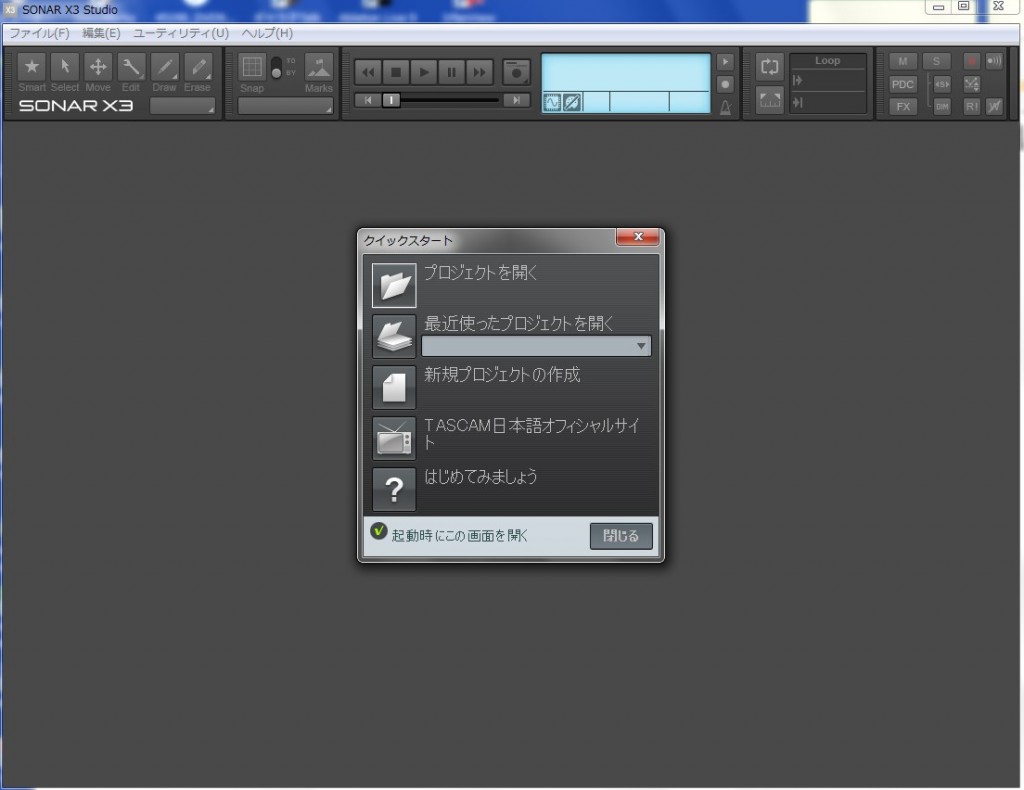Flip the Snap To/By switch
Screen dimensions: 1024x790
click(276, 67)
